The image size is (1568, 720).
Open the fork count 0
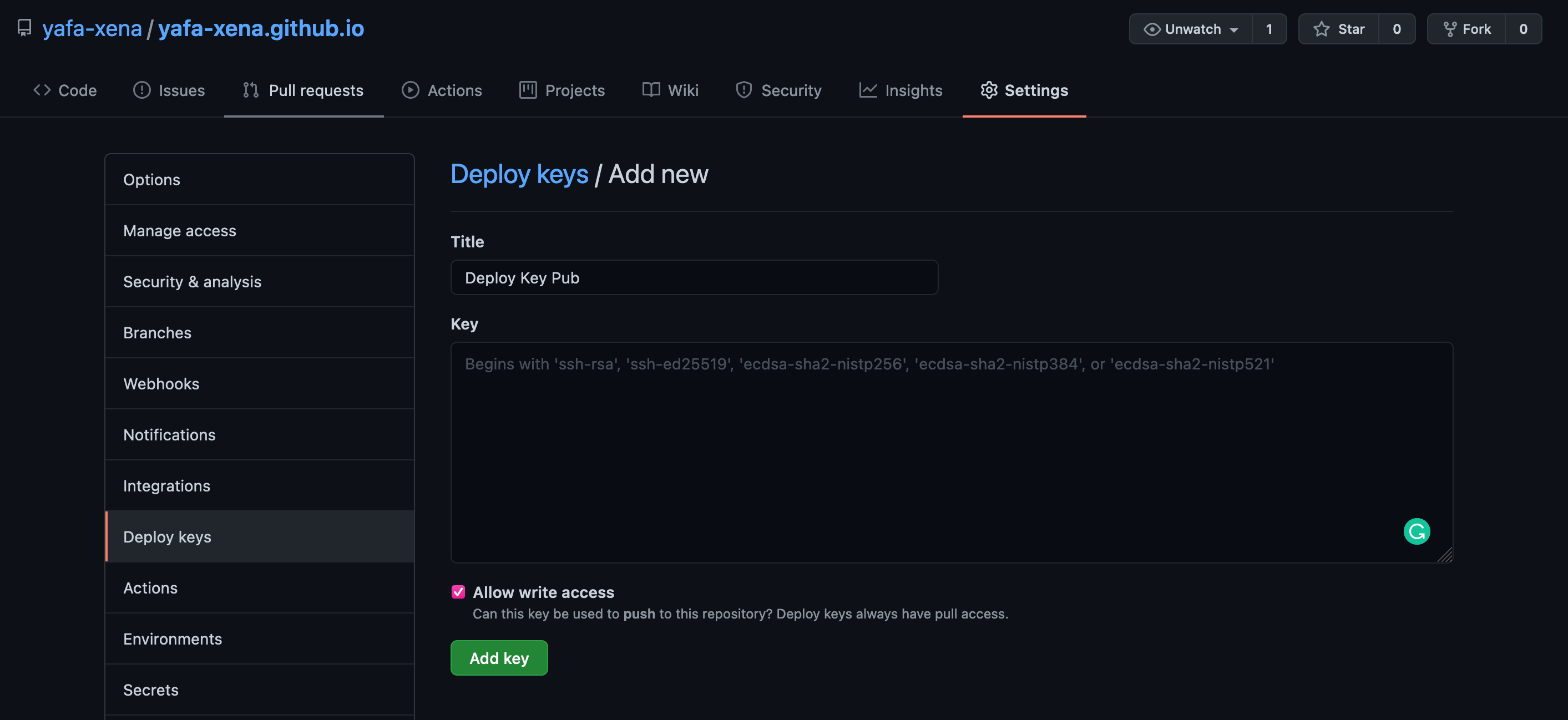click(1524, 29)
